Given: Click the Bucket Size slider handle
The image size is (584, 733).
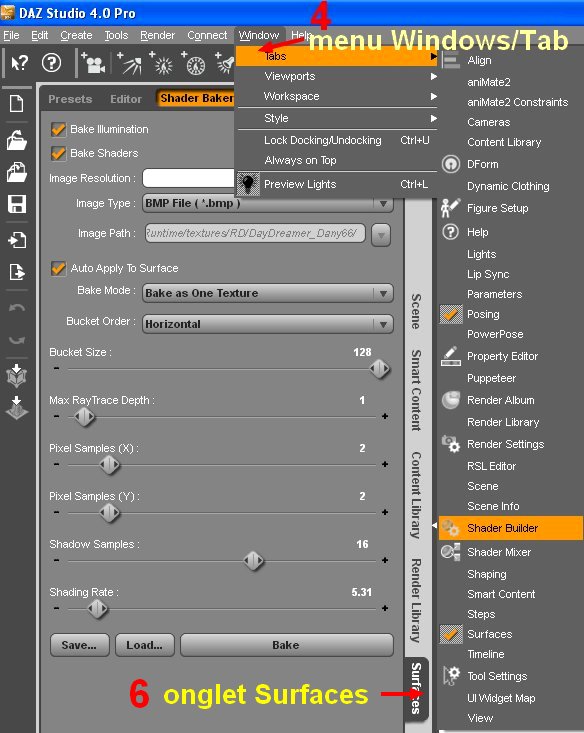Looking at the screenshot, I should point(379,369).
